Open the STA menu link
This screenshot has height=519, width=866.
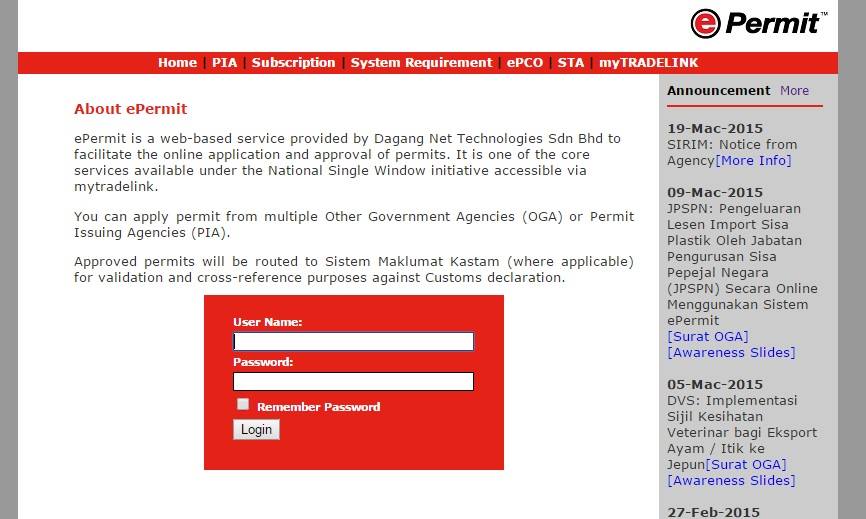pos(571,62)
